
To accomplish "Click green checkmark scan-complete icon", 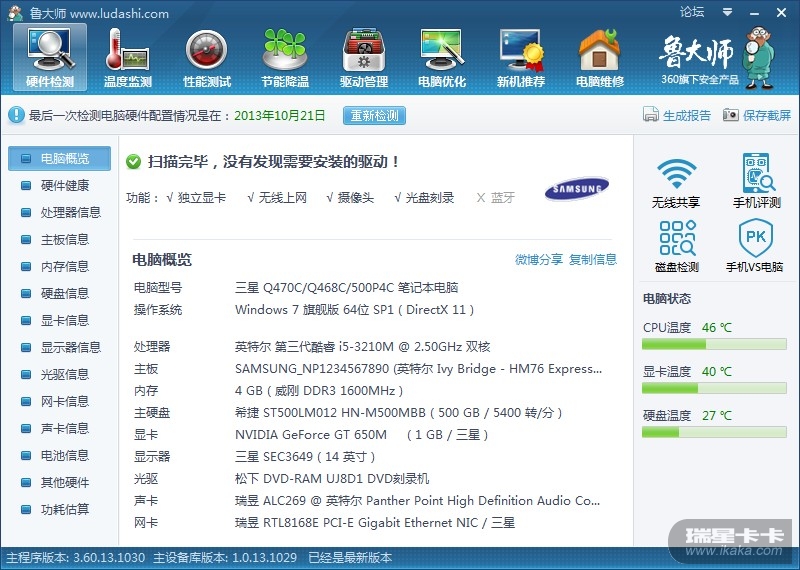I will (x=133, y=162).
